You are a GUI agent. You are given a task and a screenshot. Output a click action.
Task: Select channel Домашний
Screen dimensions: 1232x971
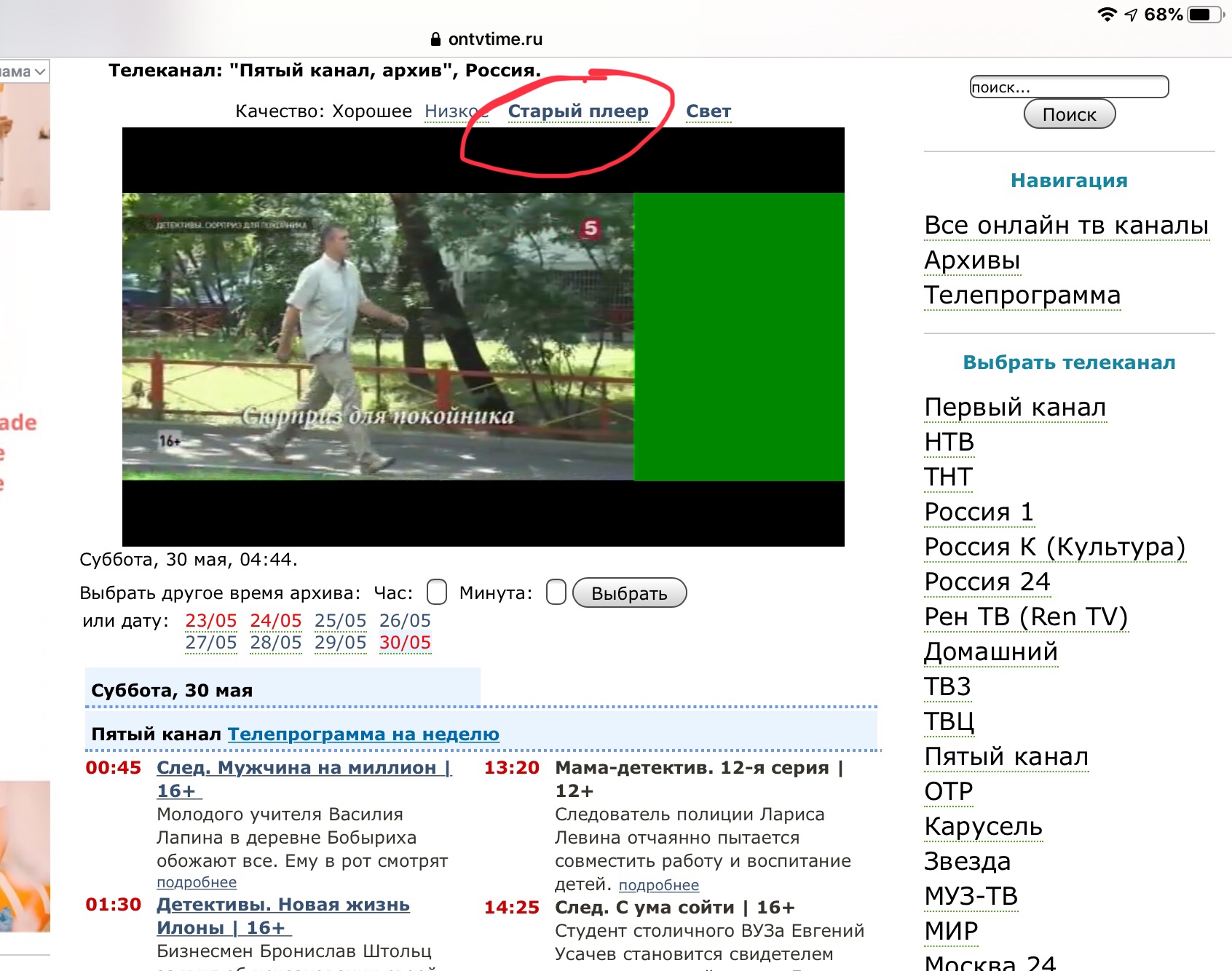click(991, 652)
